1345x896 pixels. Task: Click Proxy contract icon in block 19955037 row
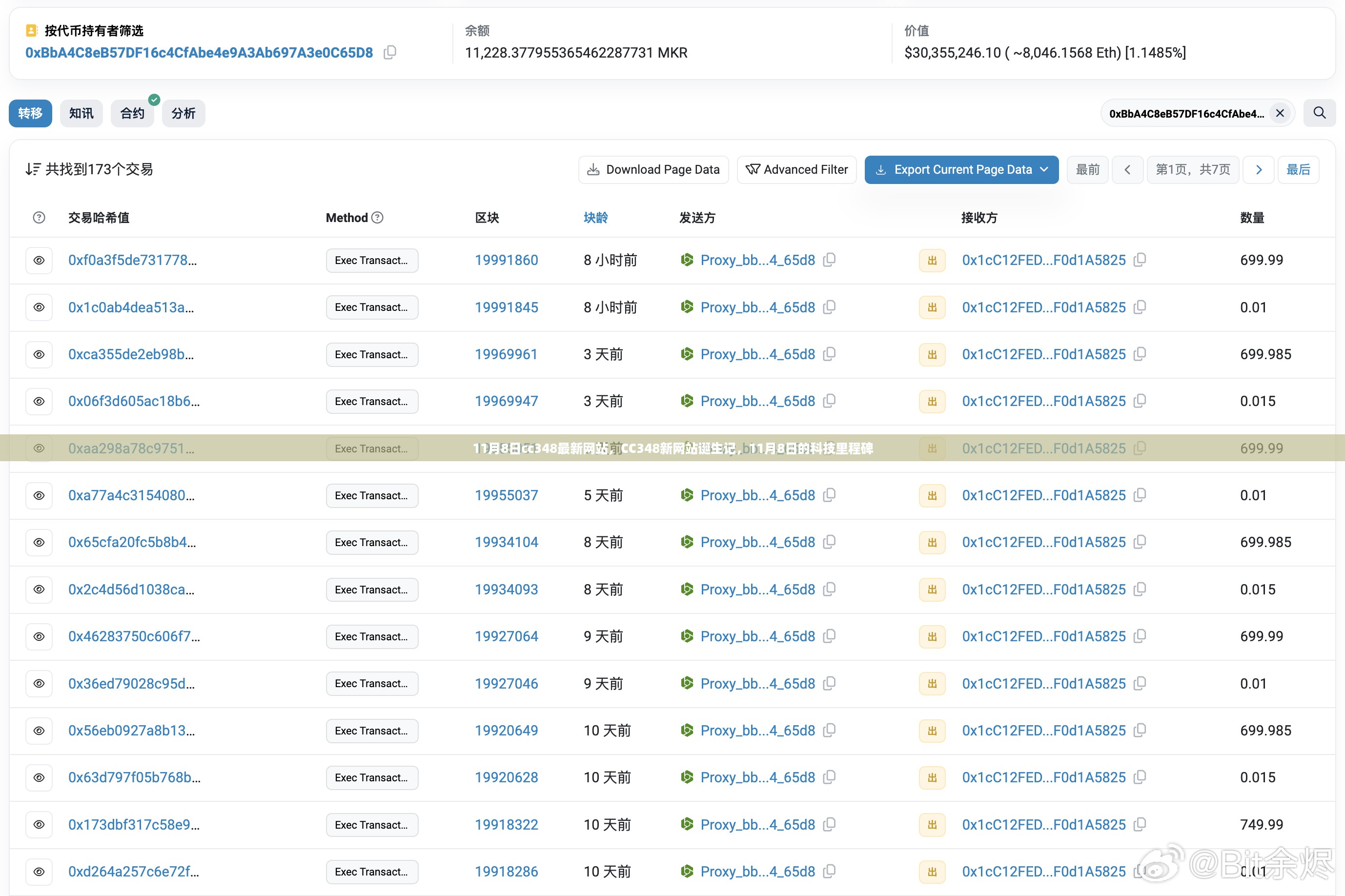tap(687, 495)
